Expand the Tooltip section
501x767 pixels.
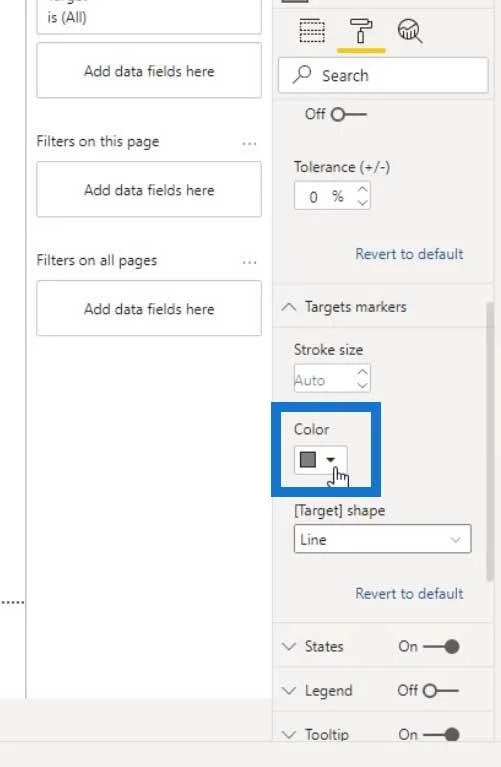click(289, 734)
